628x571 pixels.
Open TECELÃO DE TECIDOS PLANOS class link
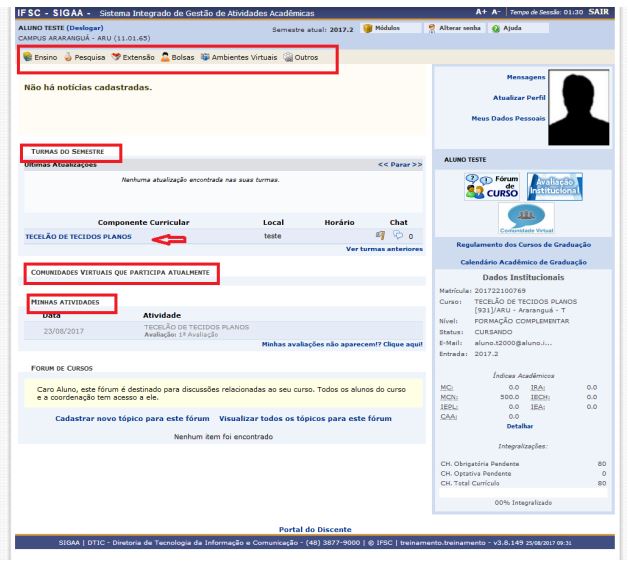tap(78, 237)
